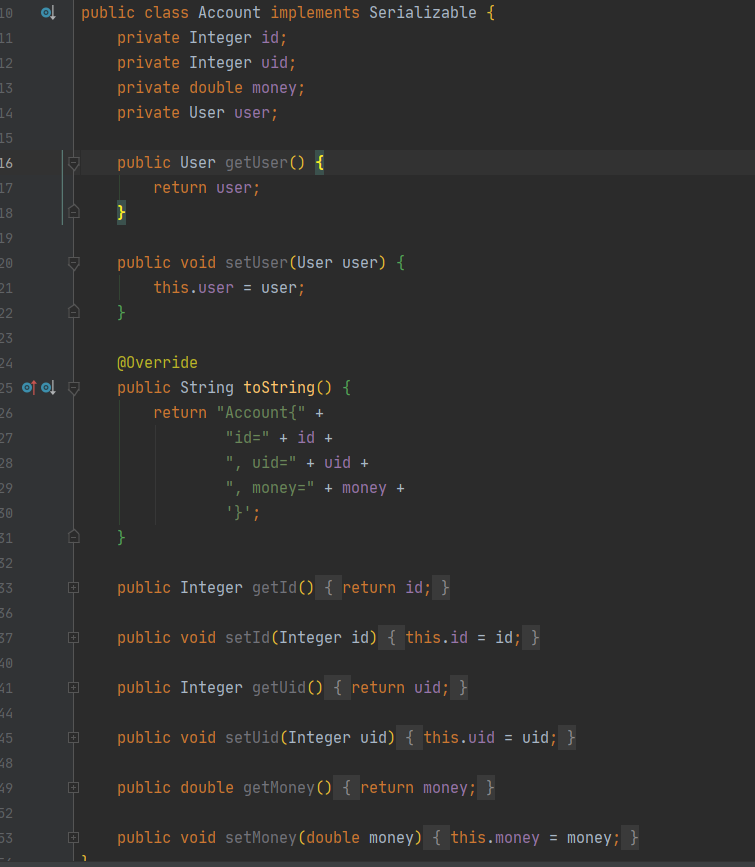
Task: Click the setUid method name
Action: (252, 738)
